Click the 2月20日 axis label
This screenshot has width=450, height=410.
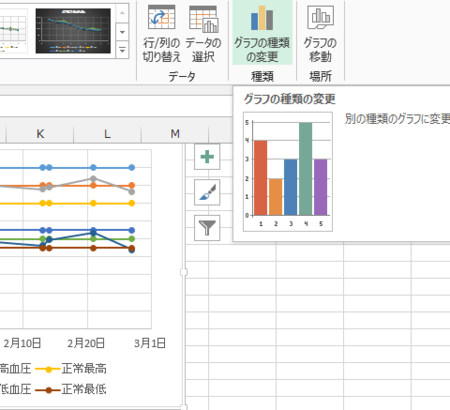tap(86, 343)
